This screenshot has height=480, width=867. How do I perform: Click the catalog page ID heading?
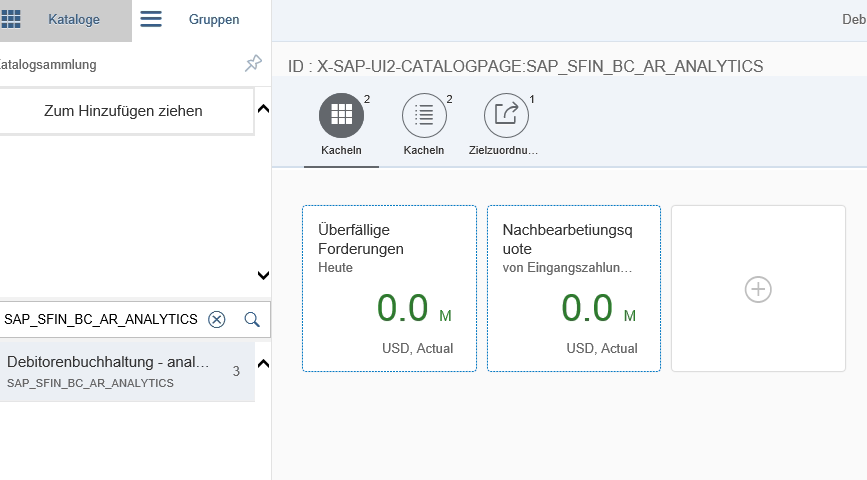525,66
